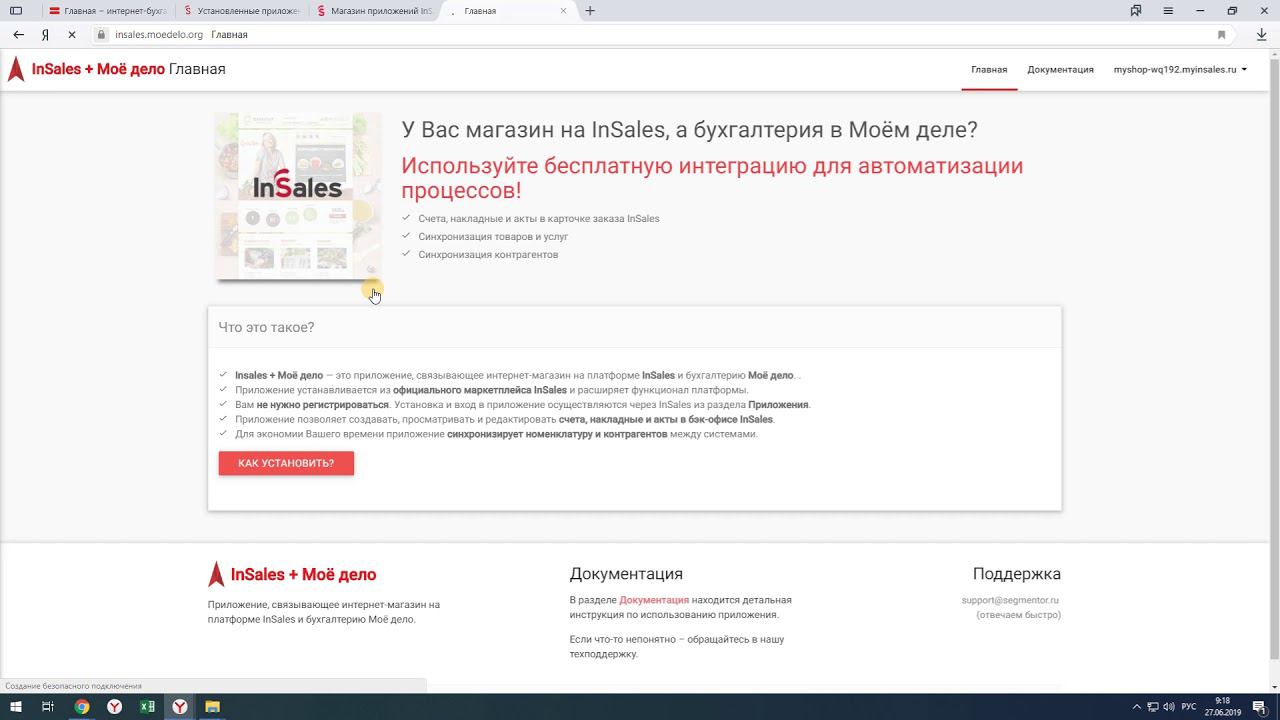Click the volume speaker tray icon
1280x720 pixels.
tap(1169, 707)
